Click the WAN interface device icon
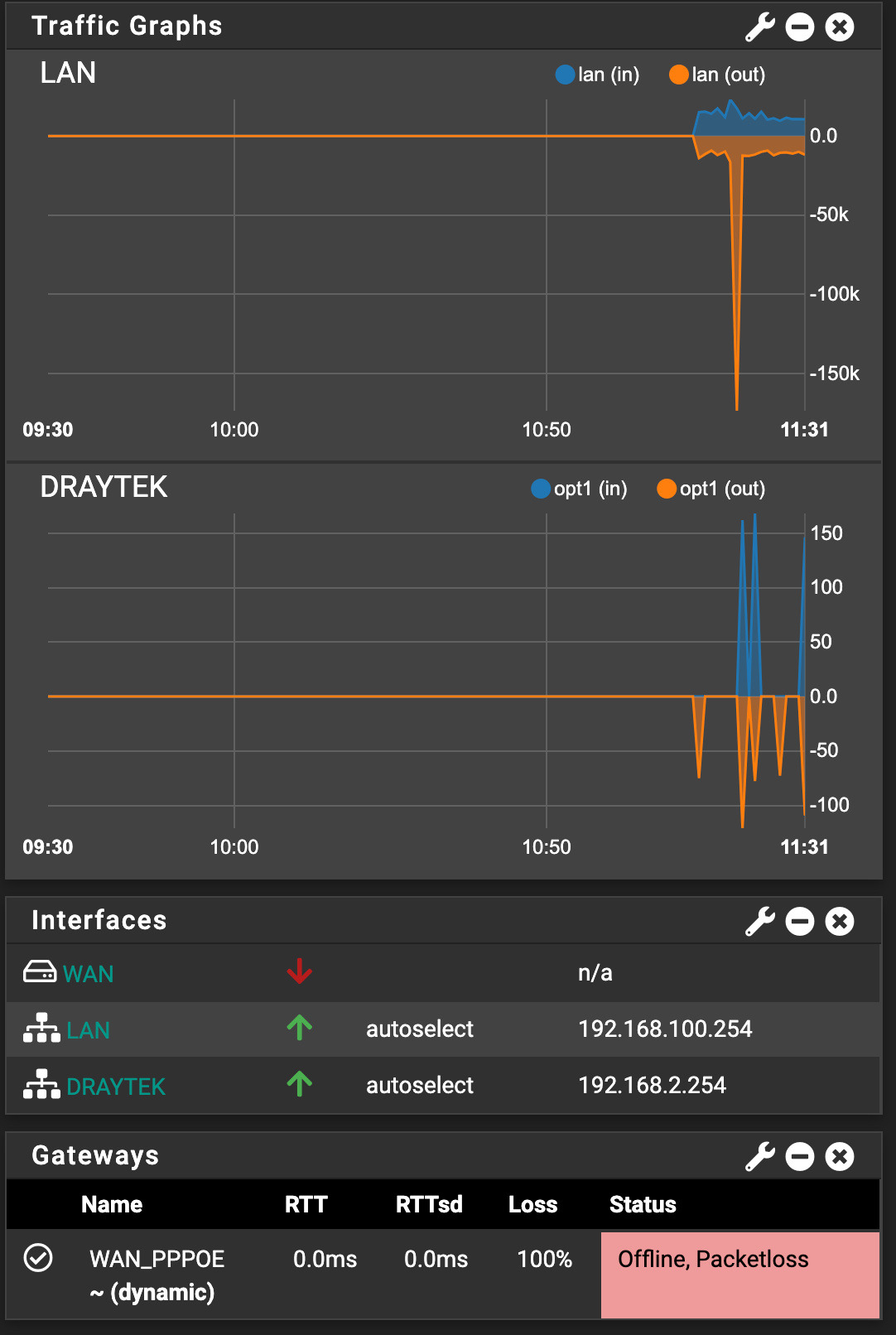 [40, 971]
